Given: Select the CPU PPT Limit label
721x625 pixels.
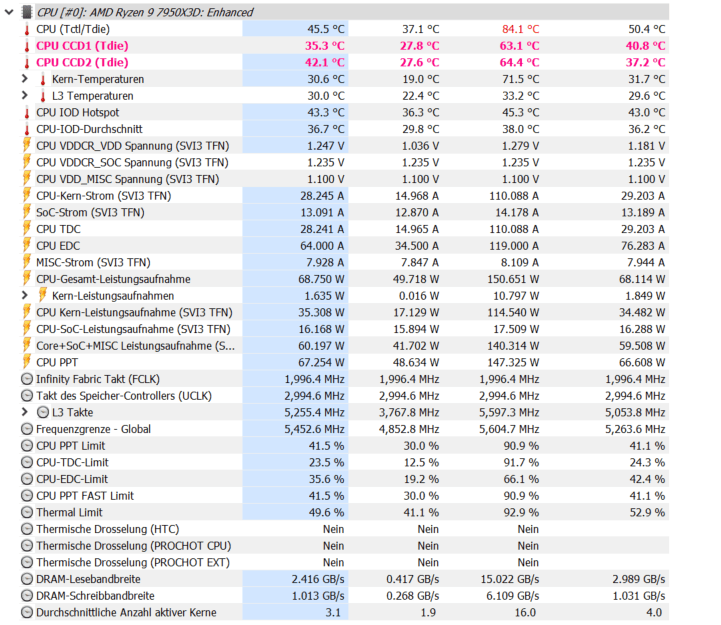Looking at the screenshot, I should click(71, 446).
